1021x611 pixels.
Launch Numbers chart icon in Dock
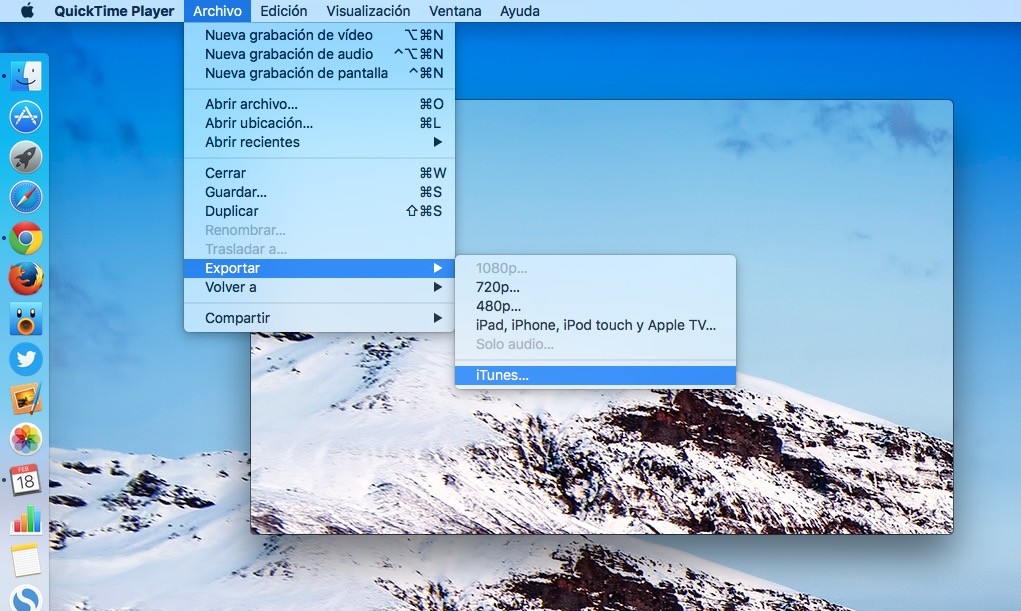click(26, 520)
